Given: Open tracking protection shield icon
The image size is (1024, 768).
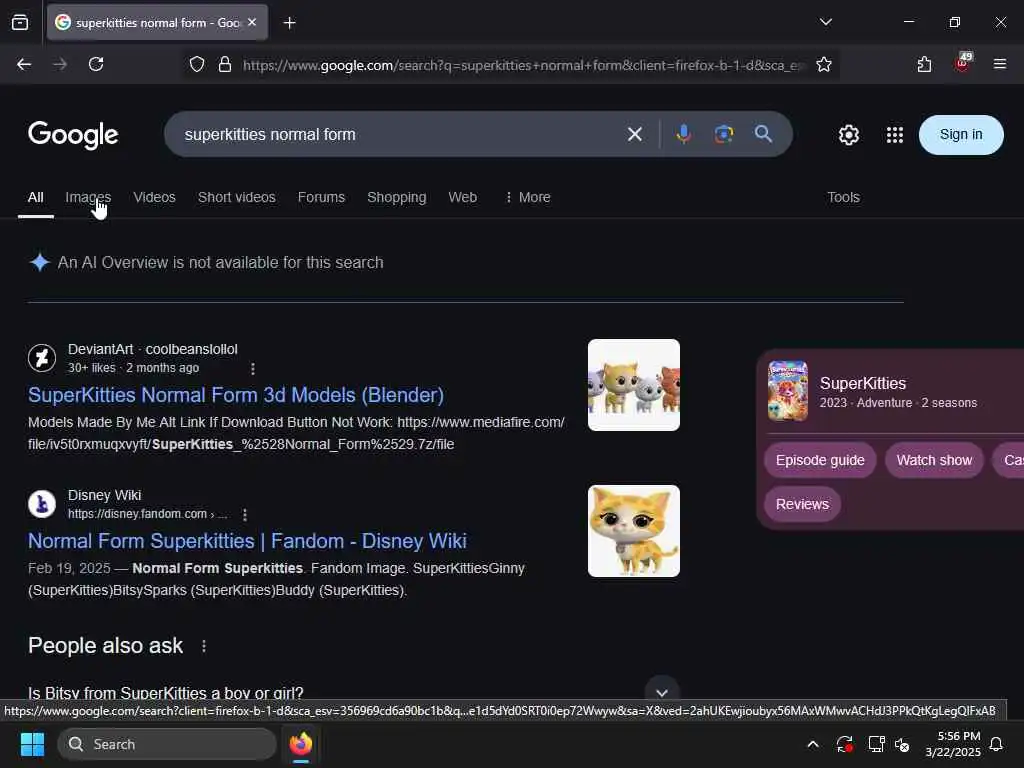Looking at the screenshot, I should 197,65.
